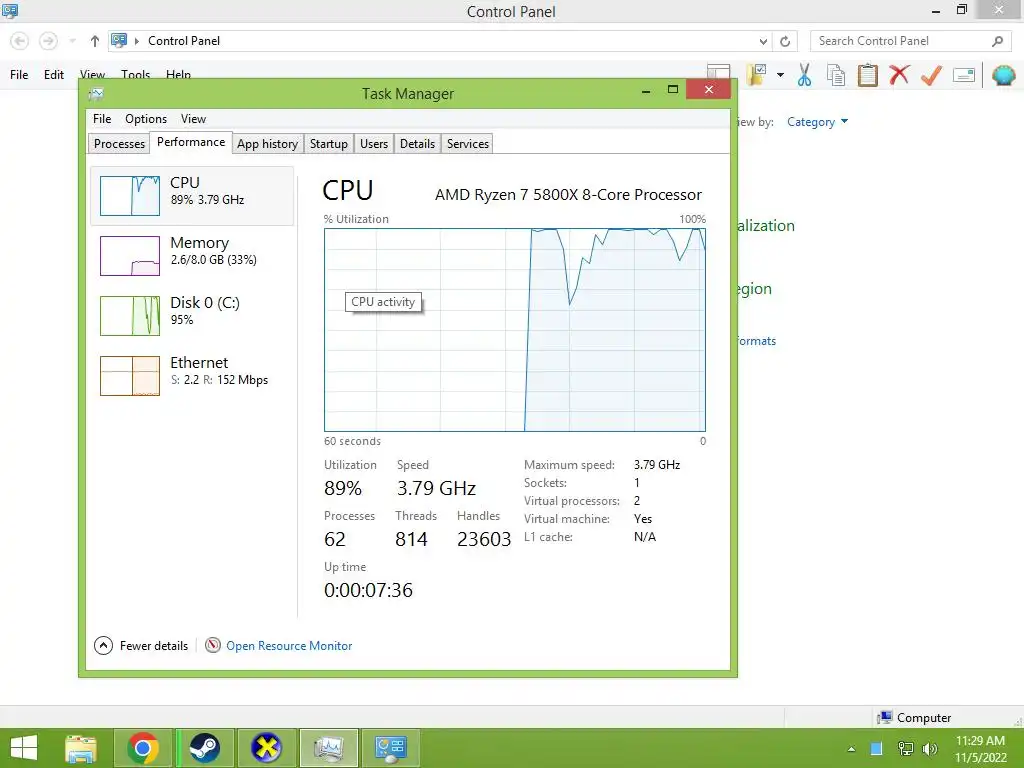Select the Ethernet performance item
The width and height of the screenshot is (1024, 768).
click(192, 376)
